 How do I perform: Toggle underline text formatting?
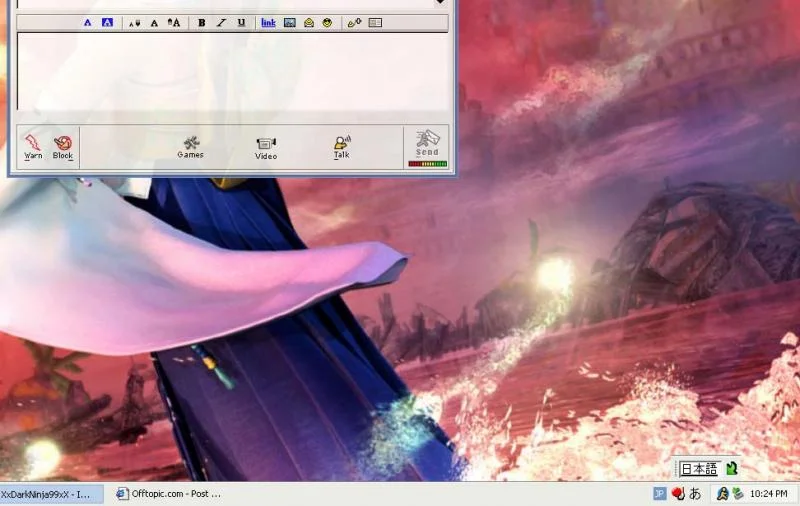(241, 22)
